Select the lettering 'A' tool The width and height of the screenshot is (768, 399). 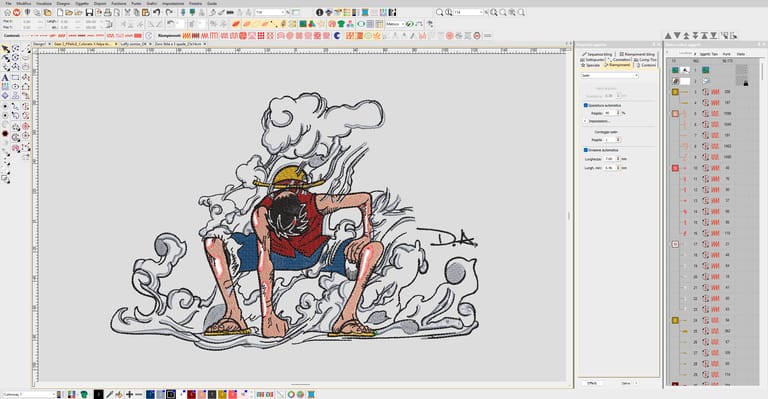(x=5, y=77)
